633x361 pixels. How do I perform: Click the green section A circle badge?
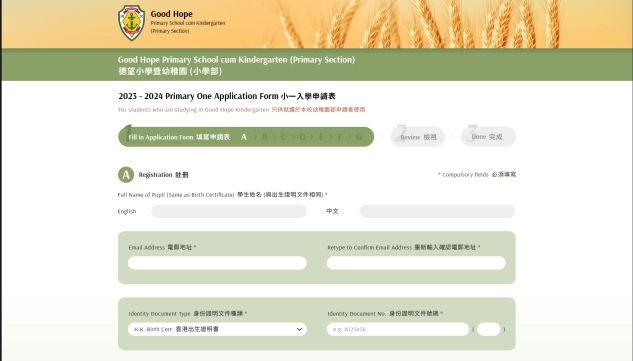click(126, 175)
